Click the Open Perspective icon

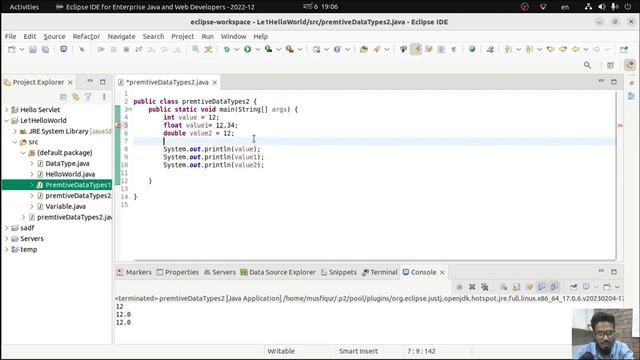point(611,65)
